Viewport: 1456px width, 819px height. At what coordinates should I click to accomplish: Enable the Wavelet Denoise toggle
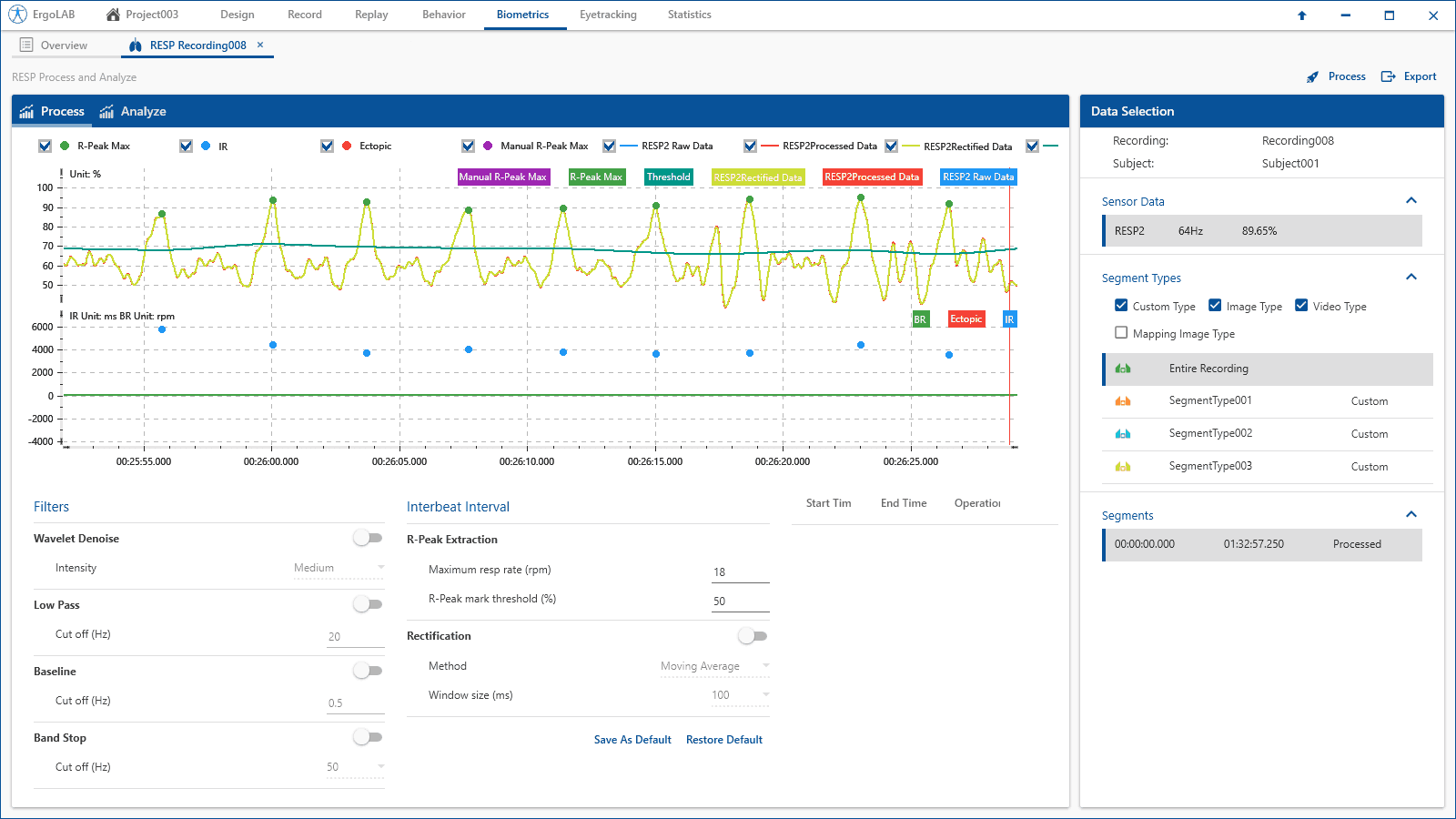[369, 538]
